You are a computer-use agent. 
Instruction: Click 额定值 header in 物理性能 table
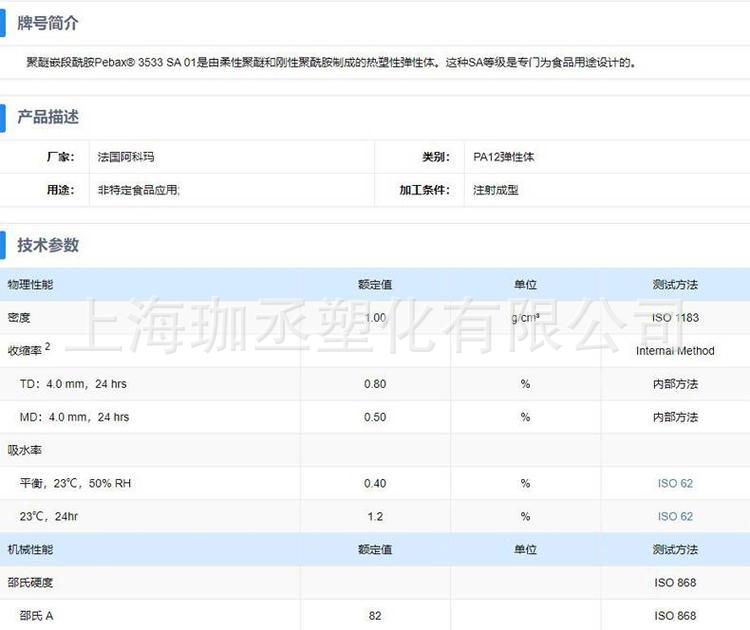click(375, 285)
